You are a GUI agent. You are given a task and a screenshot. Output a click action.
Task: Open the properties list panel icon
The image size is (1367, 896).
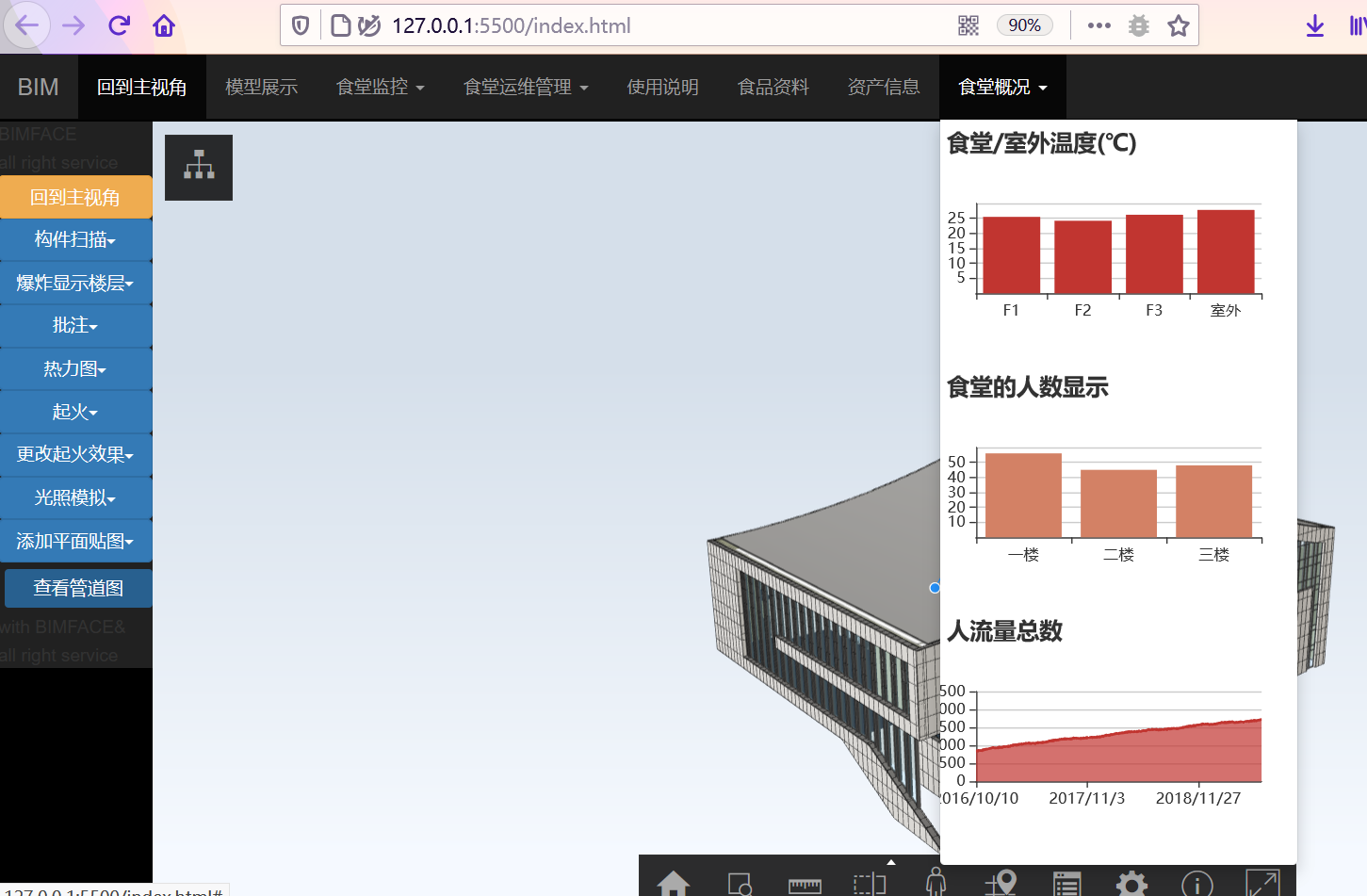(1066, 886)
